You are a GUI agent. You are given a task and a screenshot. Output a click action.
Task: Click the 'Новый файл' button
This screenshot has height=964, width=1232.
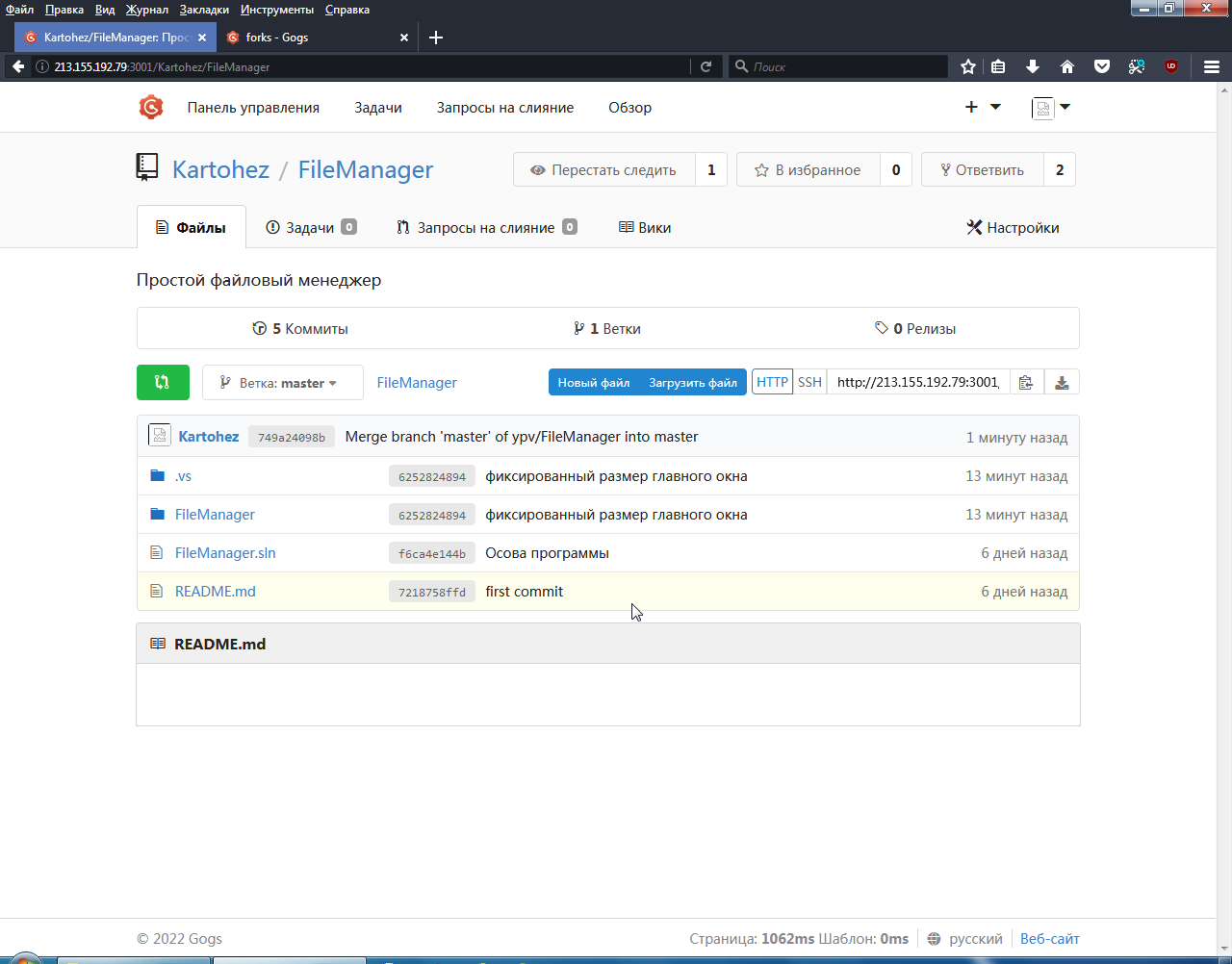click(x=594, y=382)
